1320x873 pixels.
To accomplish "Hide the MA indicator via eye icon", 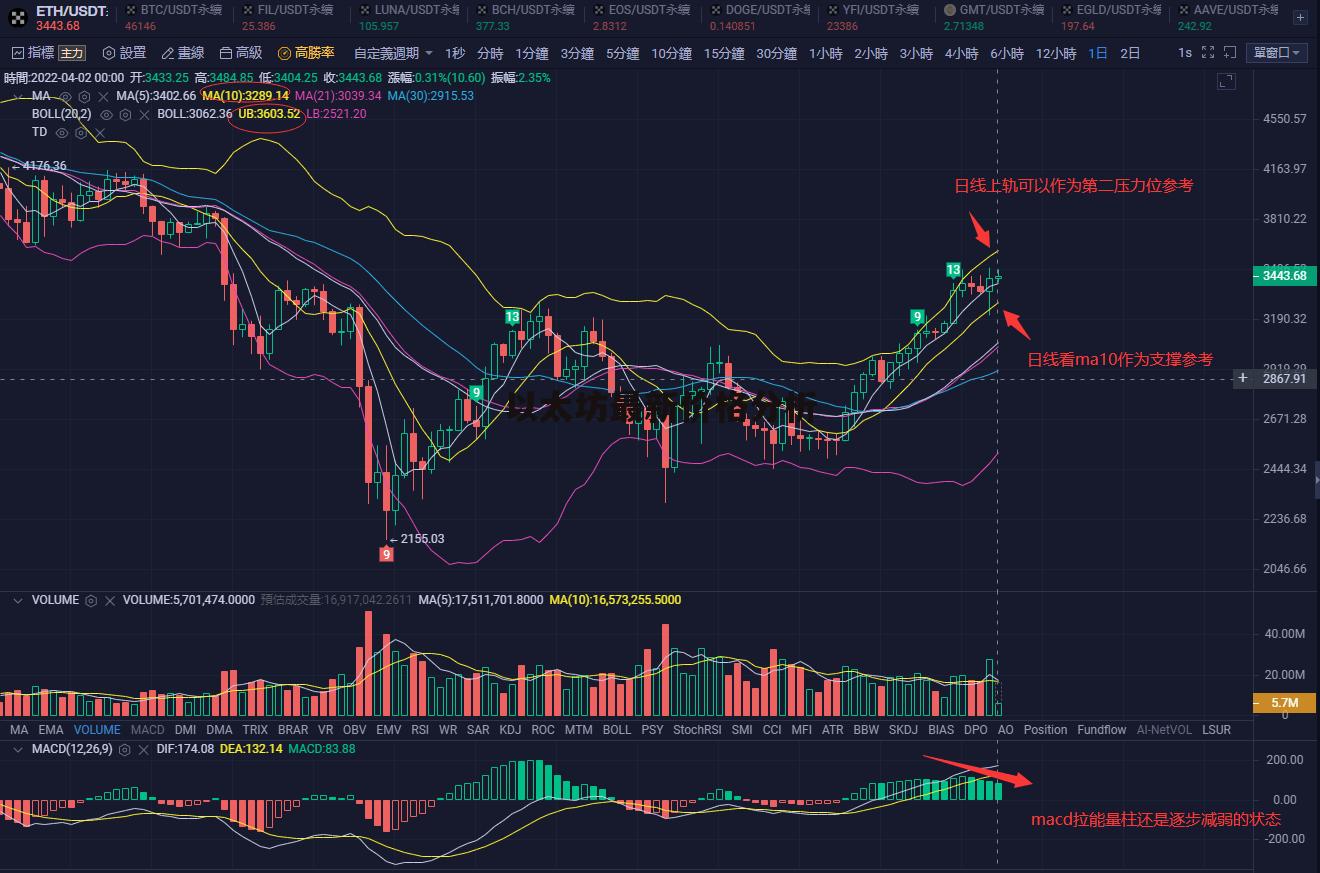I will pos(65,96).
